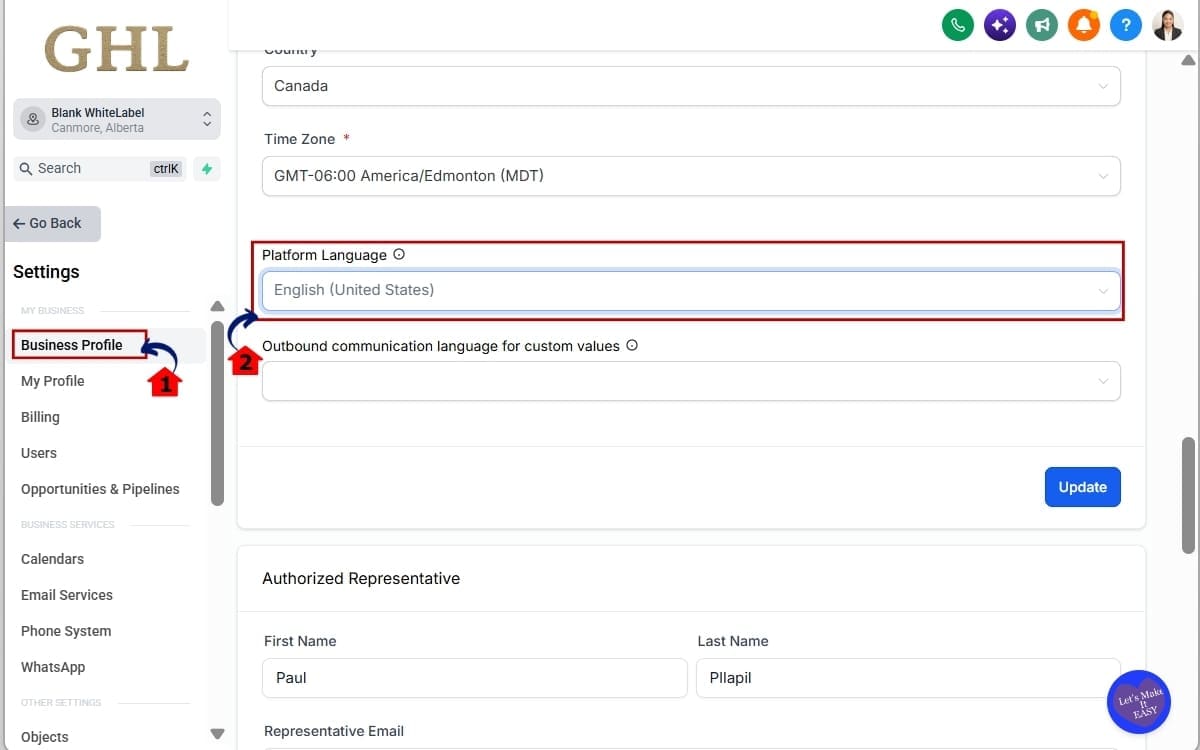Click the Representative Email label
This screenshot has width=1200, height=750.
[334, 731]
